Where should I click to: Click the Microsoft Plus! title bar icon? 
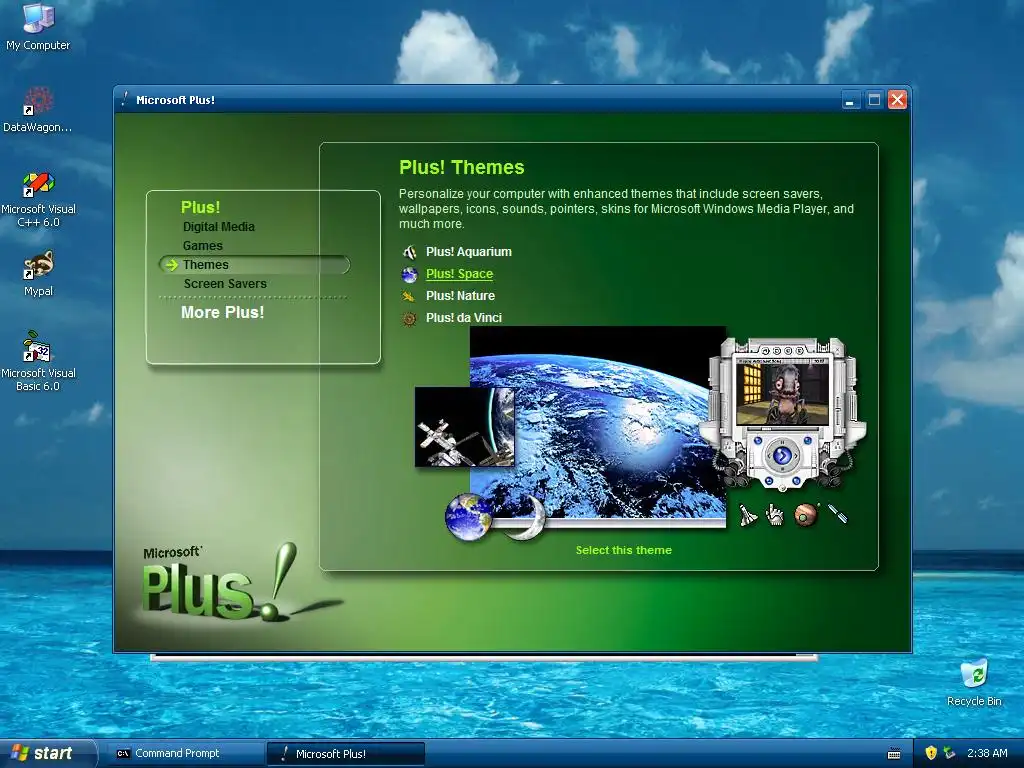(x=125, y=99)
